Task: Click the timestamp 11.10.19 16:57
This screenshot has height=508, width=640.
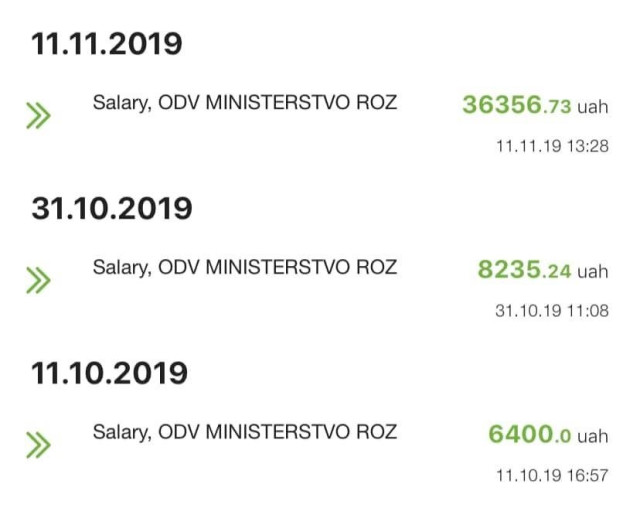Action: (x=552, y=476)
